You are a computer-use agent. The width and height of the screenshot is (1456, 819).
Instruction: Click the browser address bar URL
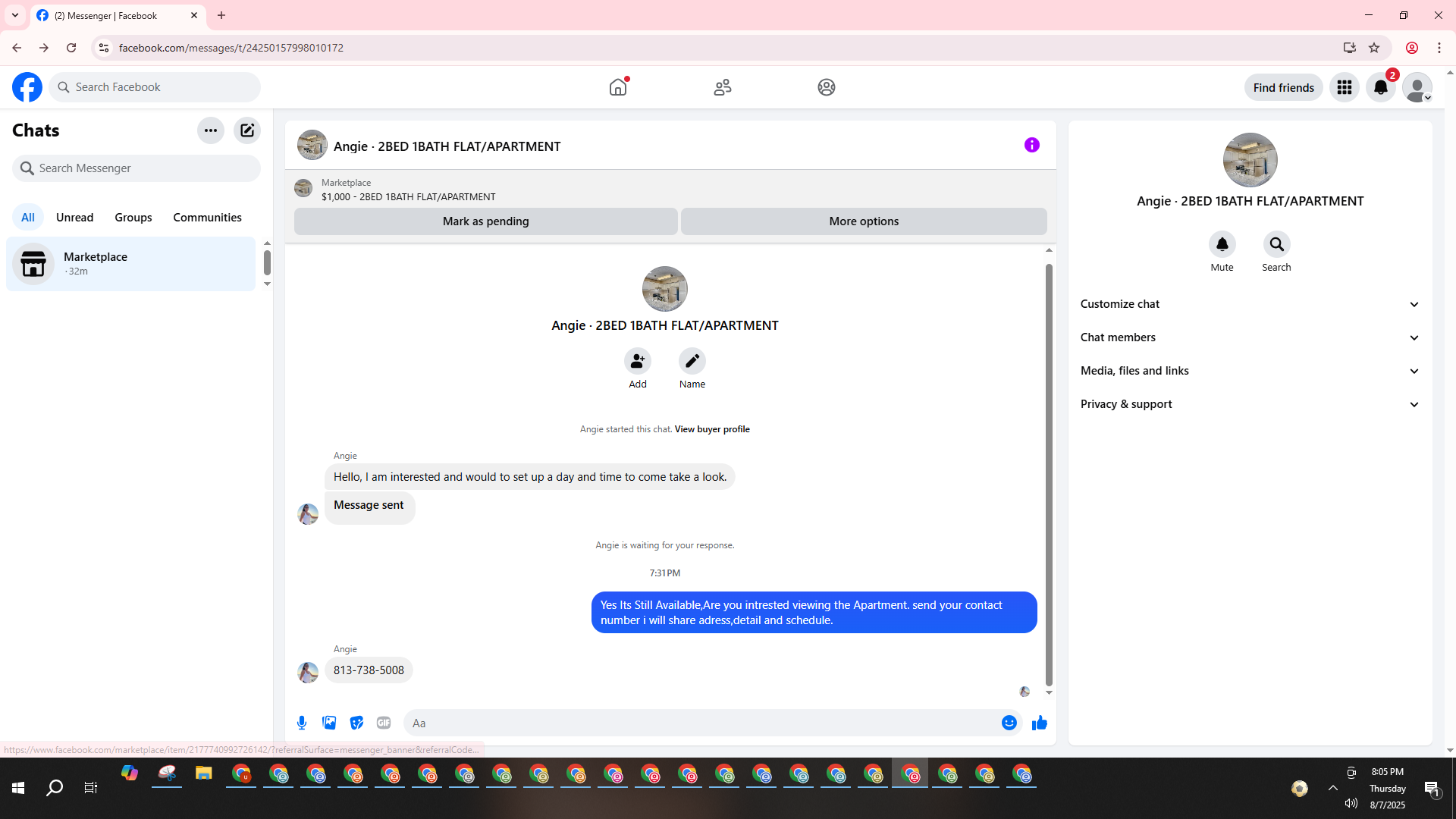click(x=231, y=48)
